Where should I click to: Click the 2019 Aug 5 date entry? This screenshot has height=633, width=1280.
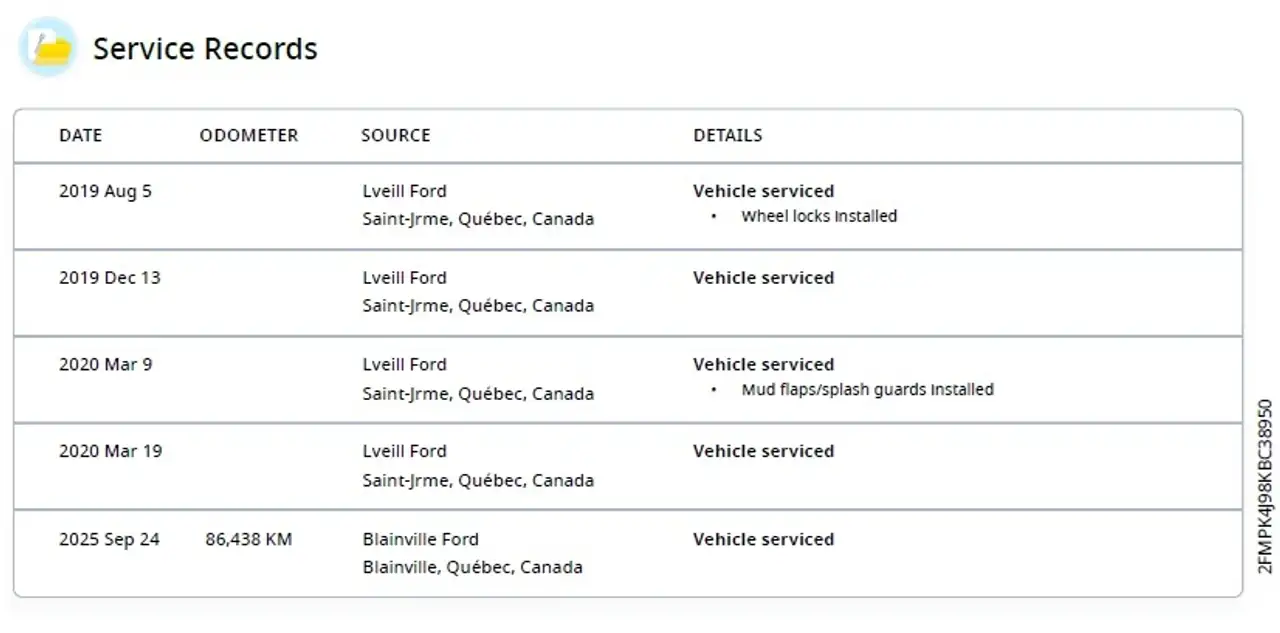pos(105,191)
